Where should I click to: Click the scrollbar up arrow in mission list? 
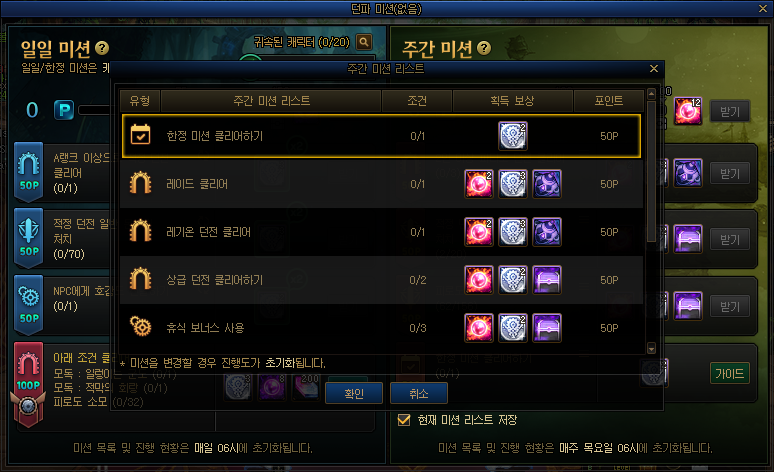point(651,94)
